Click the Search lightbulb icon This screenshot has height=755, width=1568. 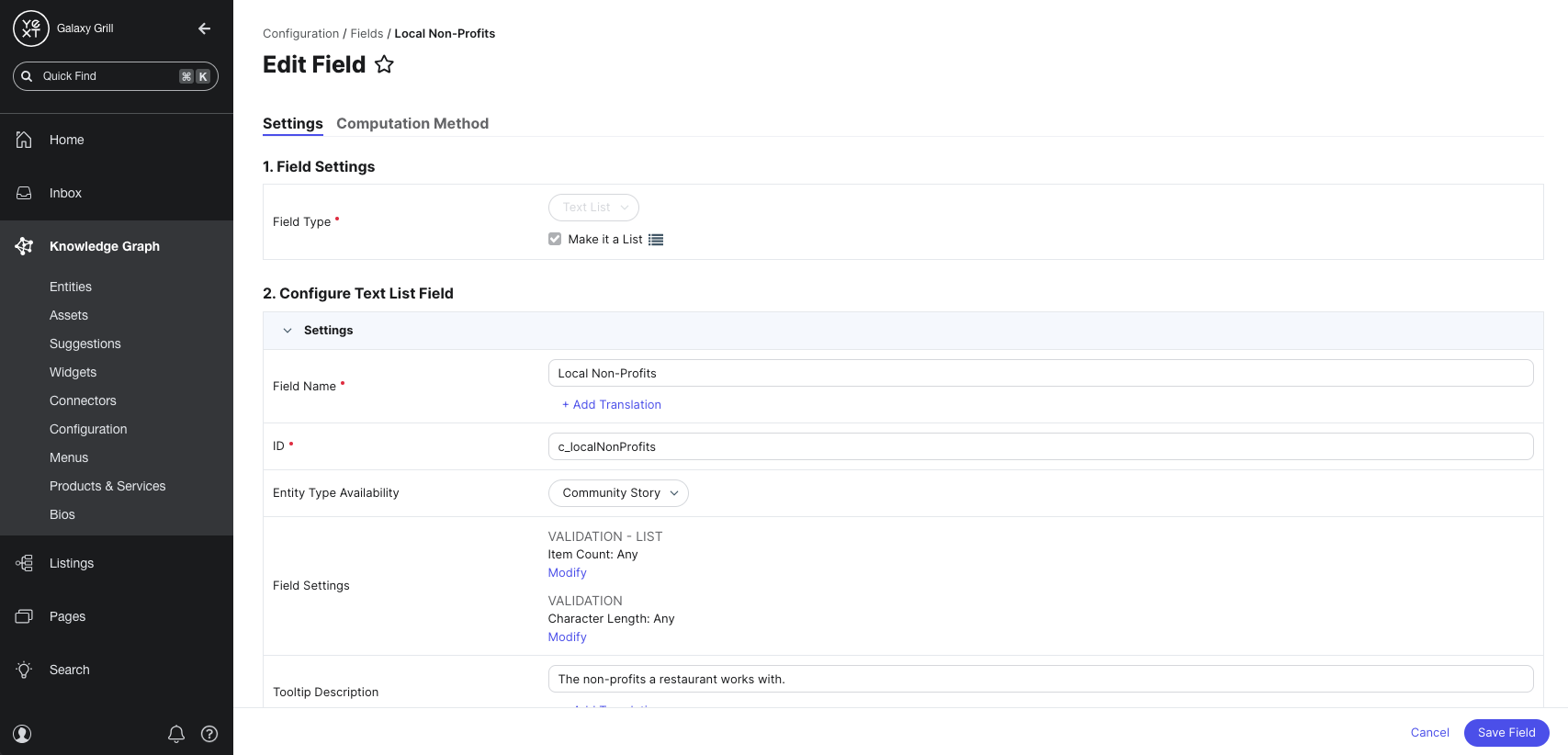point(24,670)
